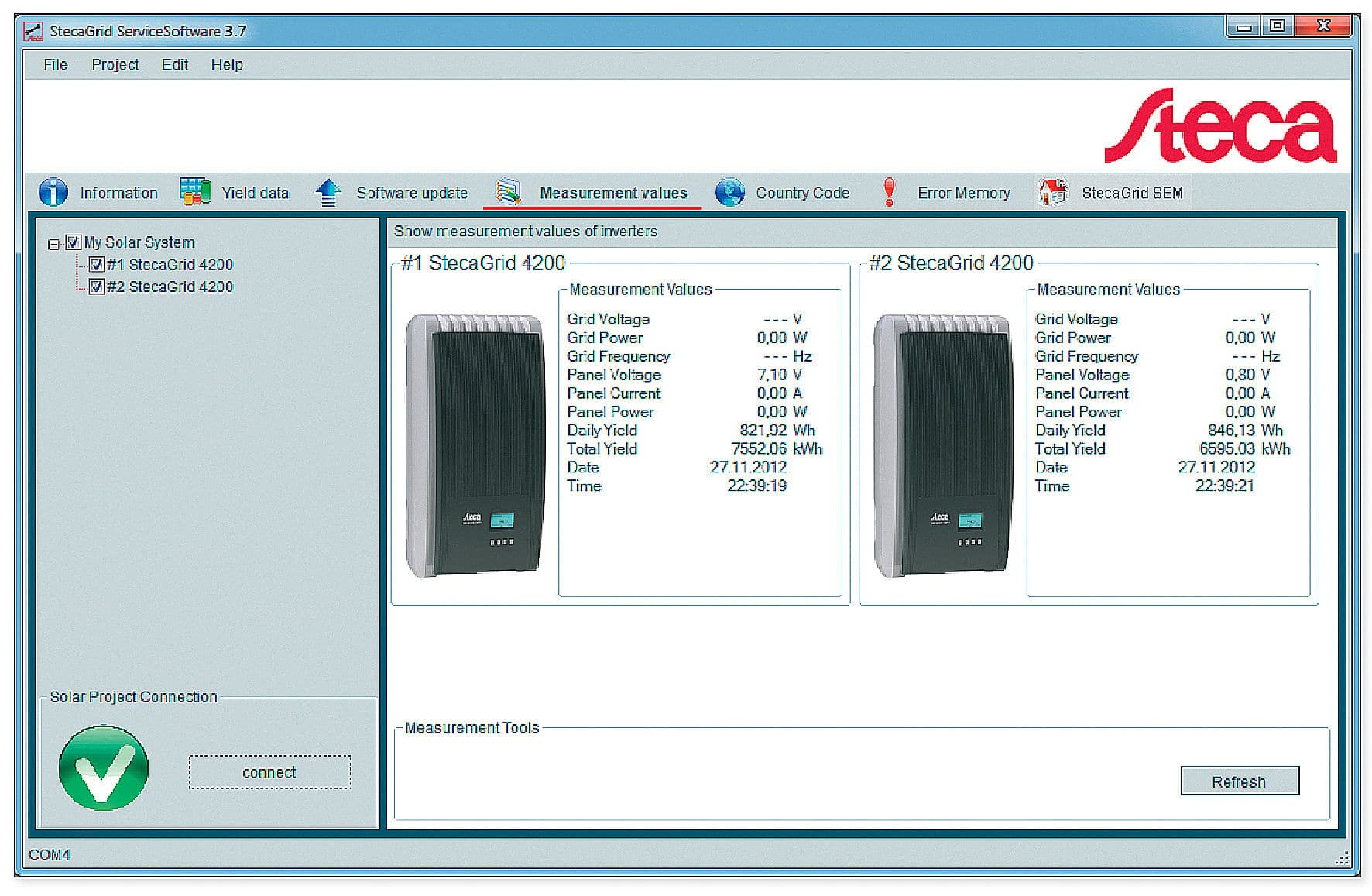The width and height of the screenshot is (1372, 896).
Task: Collapse the My Solar System tree node
Action: (53, 244)
